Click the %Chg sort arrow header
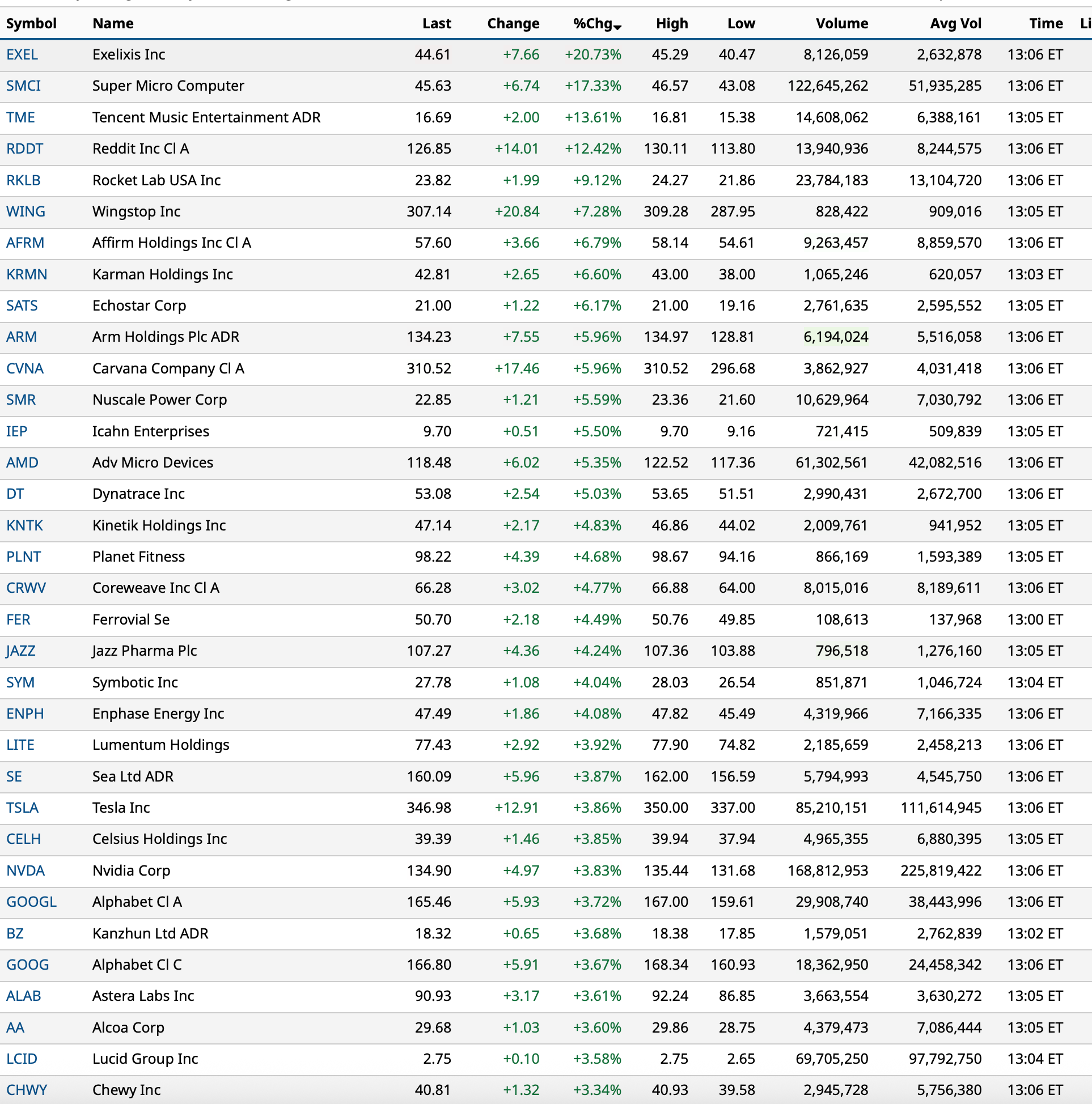Image resolution: width=1092 pixels, height=1104 pixels. coord(596,23)
